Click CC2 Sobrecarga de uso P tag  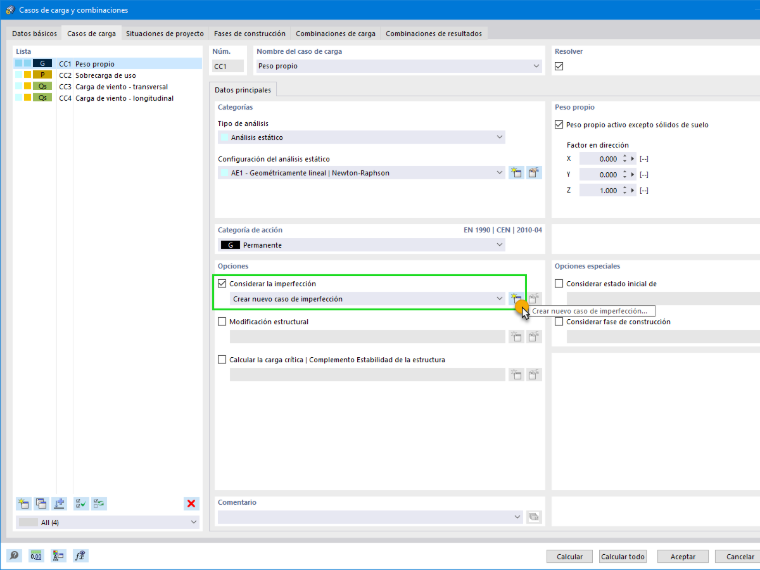(42, 75)
